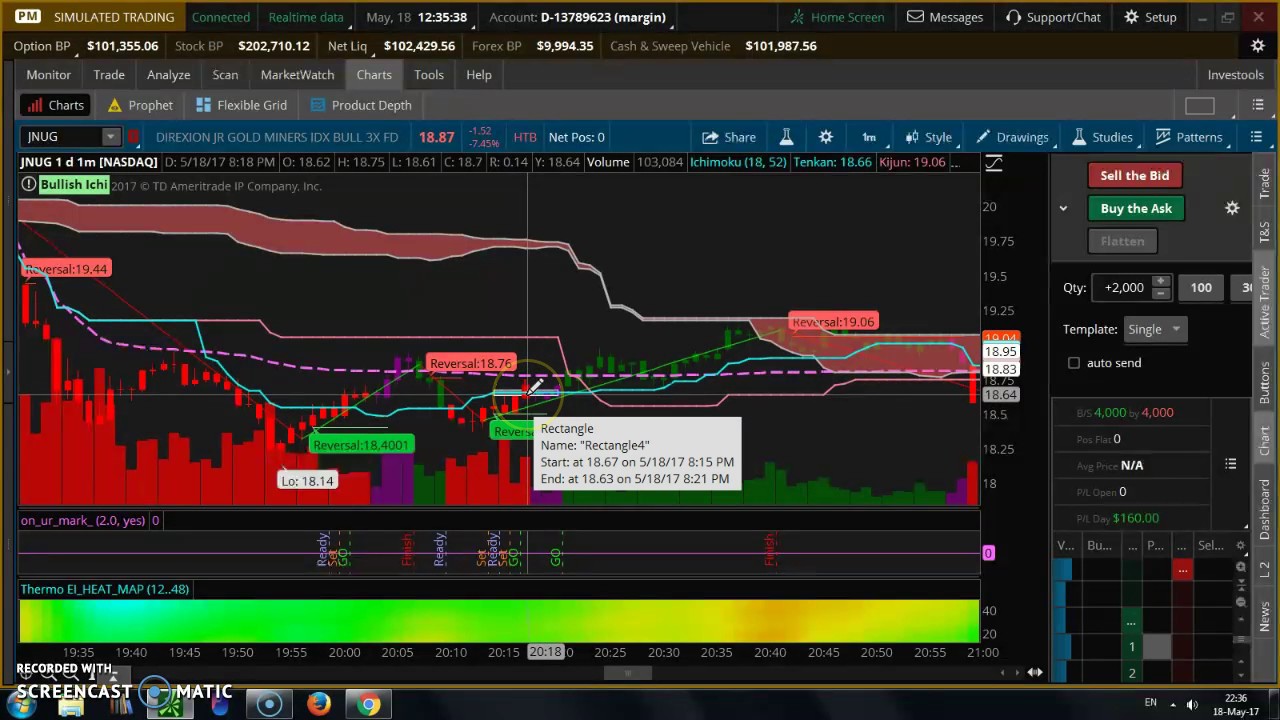Image resolution: width=1280 pixels, height=720 pixels.
Task: Click the top-right platform gear icon
Action: coord(1258,46)
